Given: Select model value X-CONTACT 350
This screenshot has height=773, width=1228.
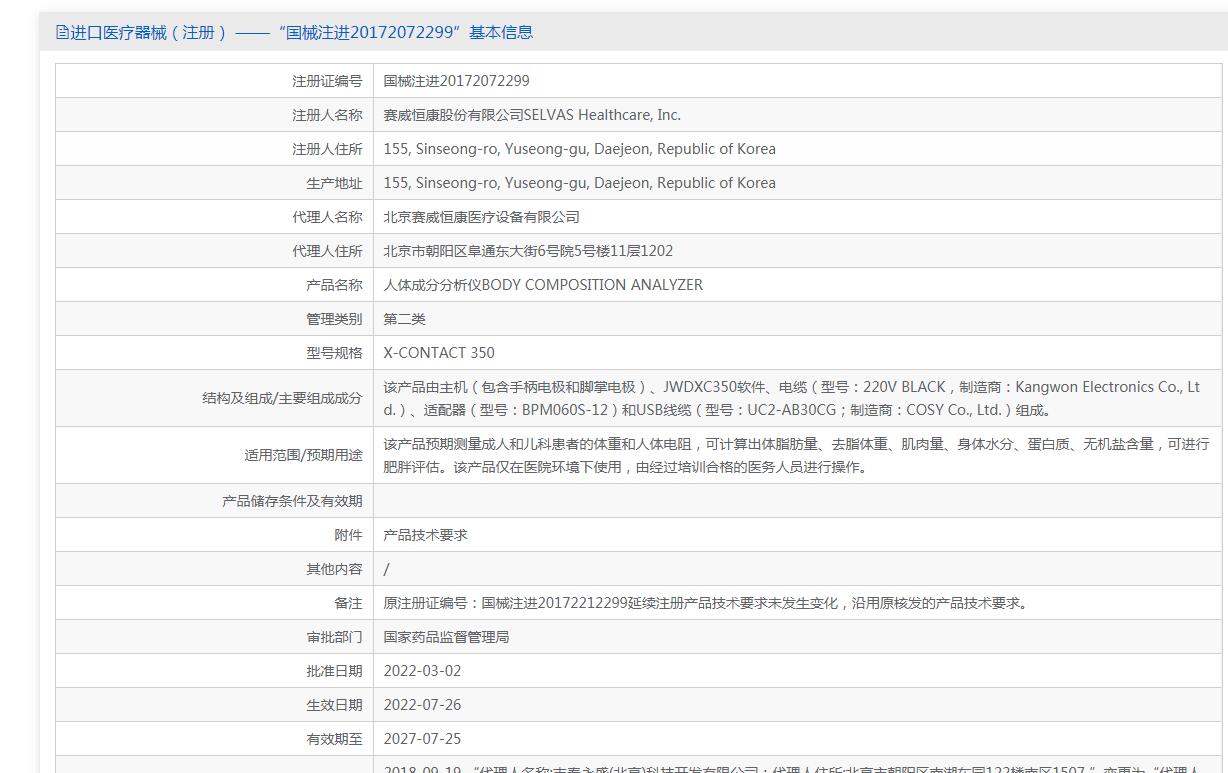Looking at the screenshot, I should coord(439,353).
